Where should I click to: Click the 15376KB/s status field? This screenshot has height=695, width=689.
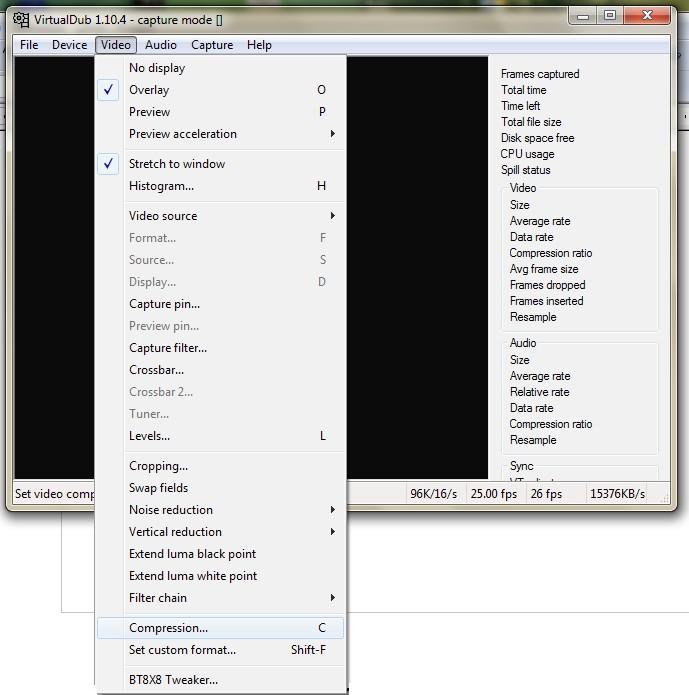point(618,494)
